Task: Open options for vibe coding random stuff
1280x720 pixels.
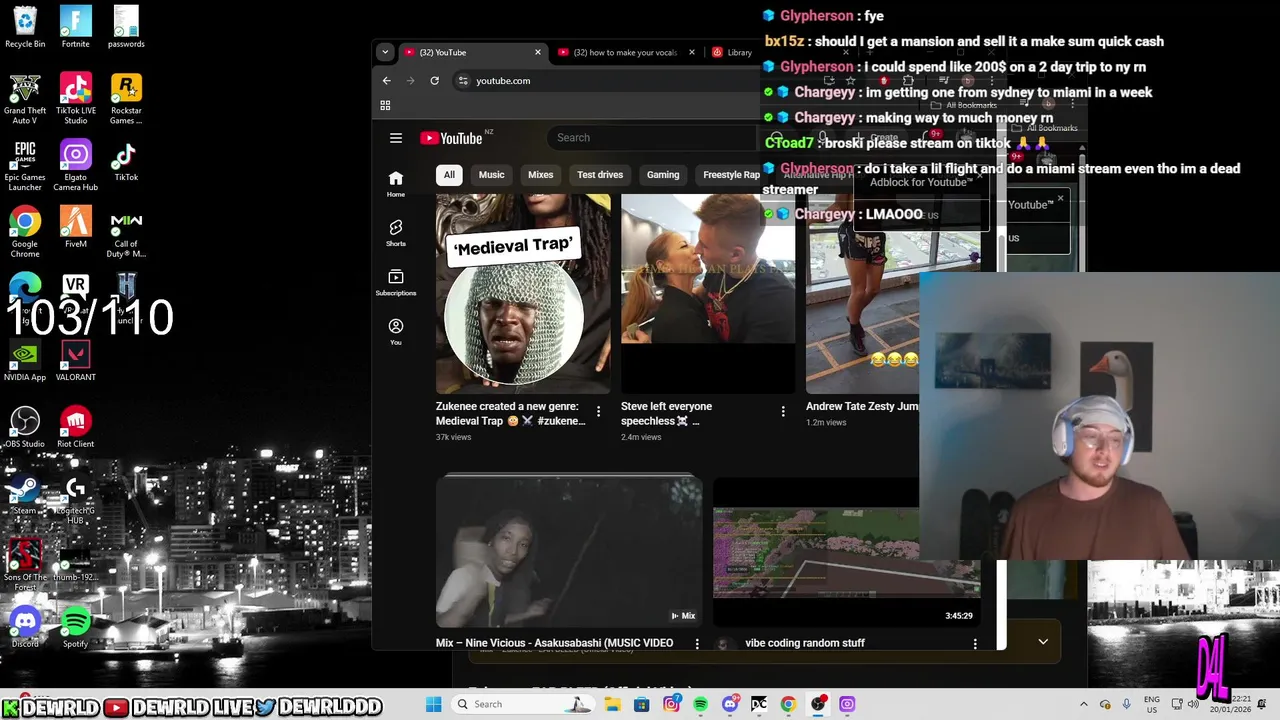Action: pos(975,643)
